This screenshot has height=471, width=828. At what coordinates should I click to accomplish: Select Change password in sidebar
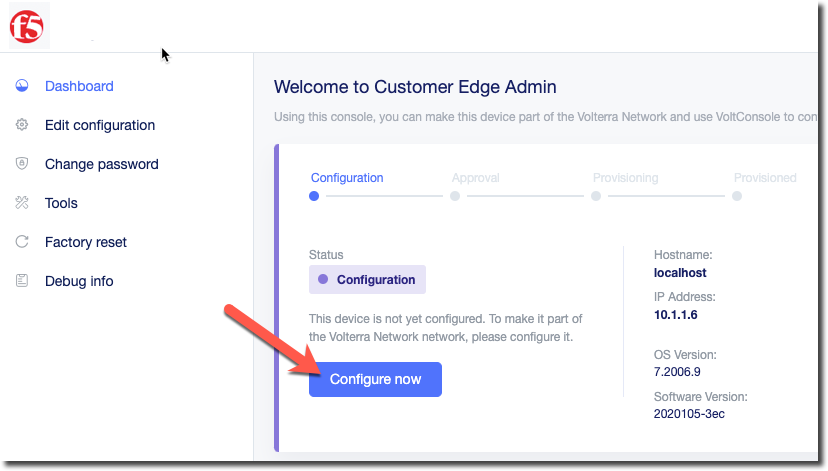(x=102, y=164)
